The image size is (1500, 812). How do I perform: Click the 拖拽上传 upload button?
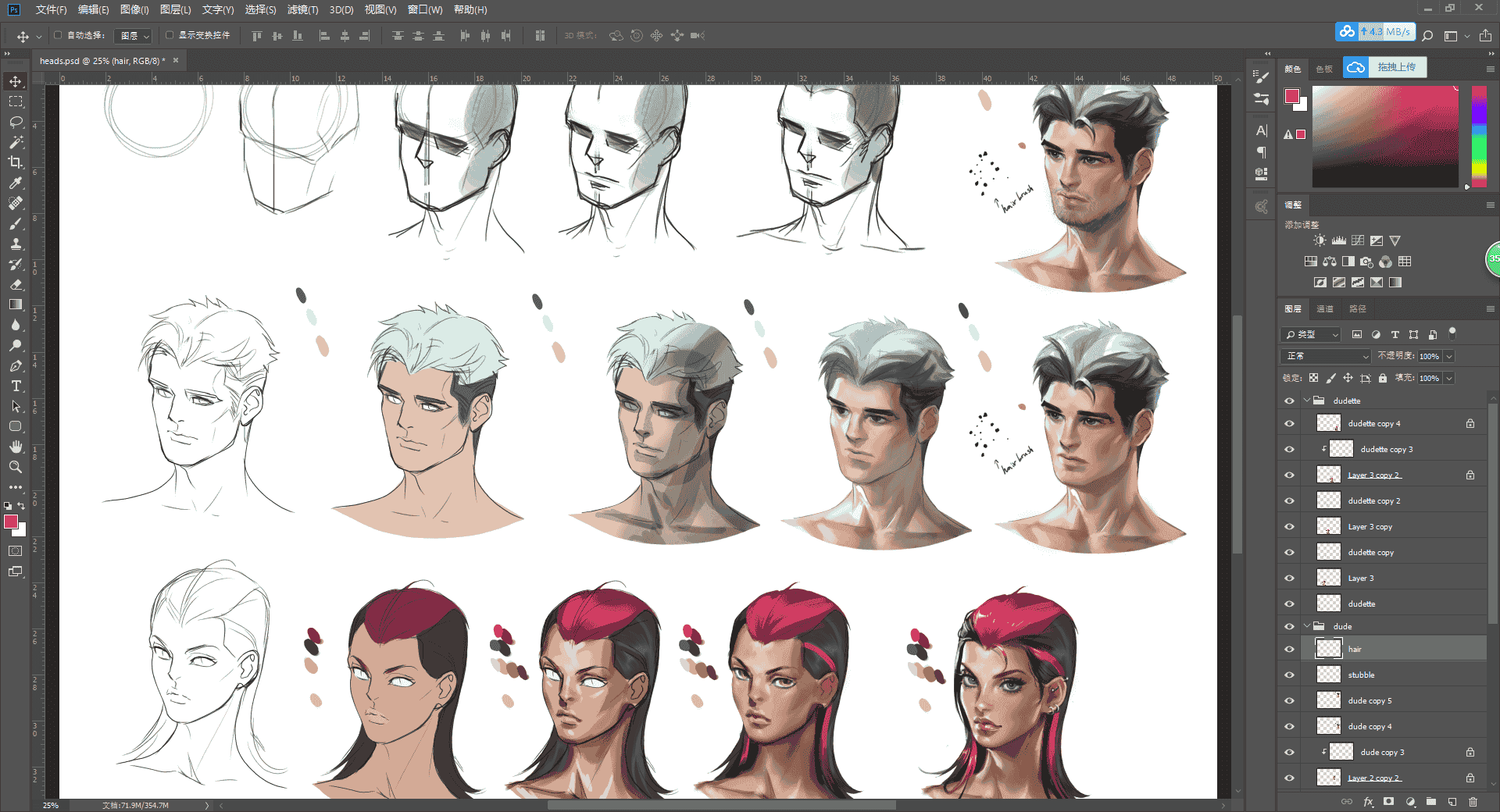click(x=1385, y=67)
